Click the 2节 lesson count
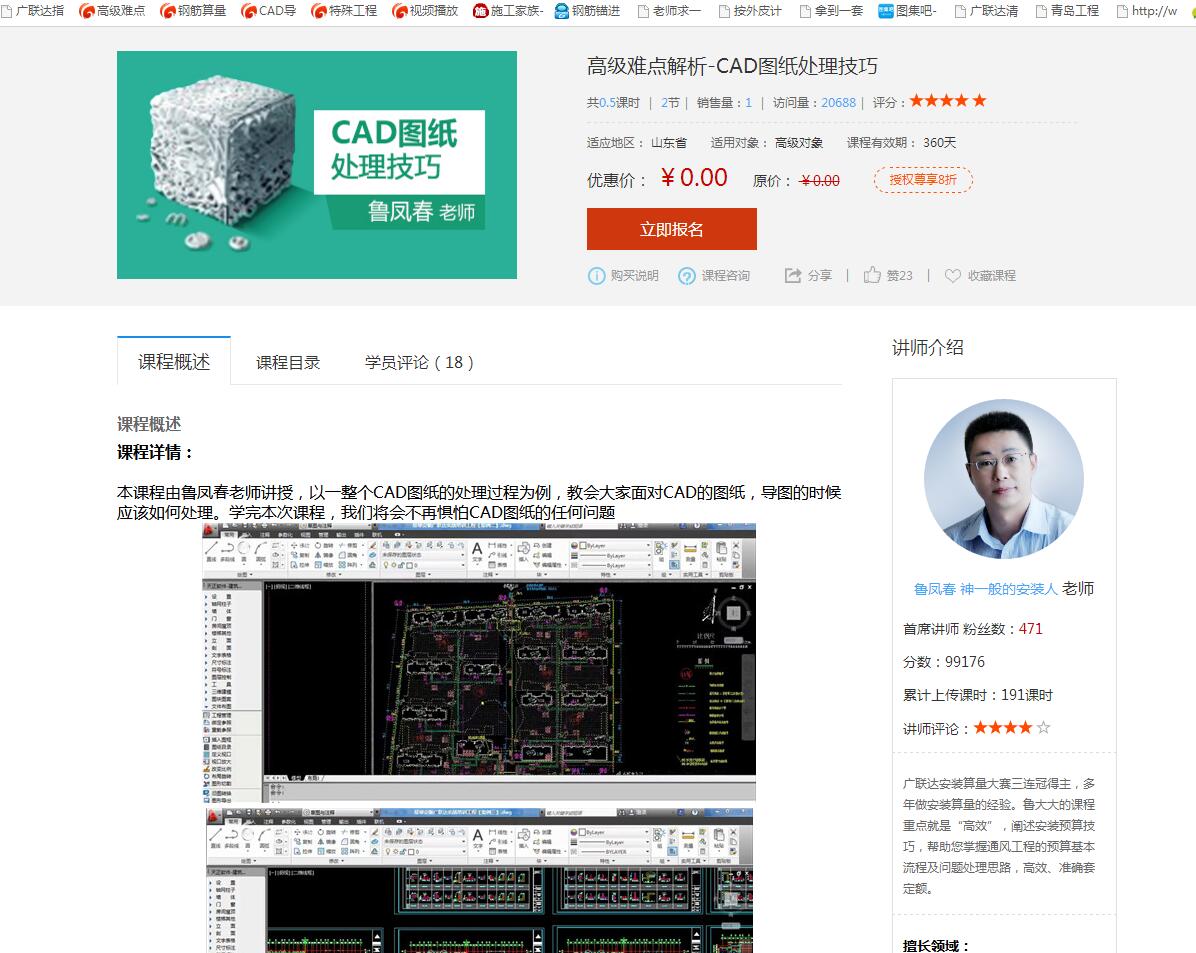 click(670, 102)
